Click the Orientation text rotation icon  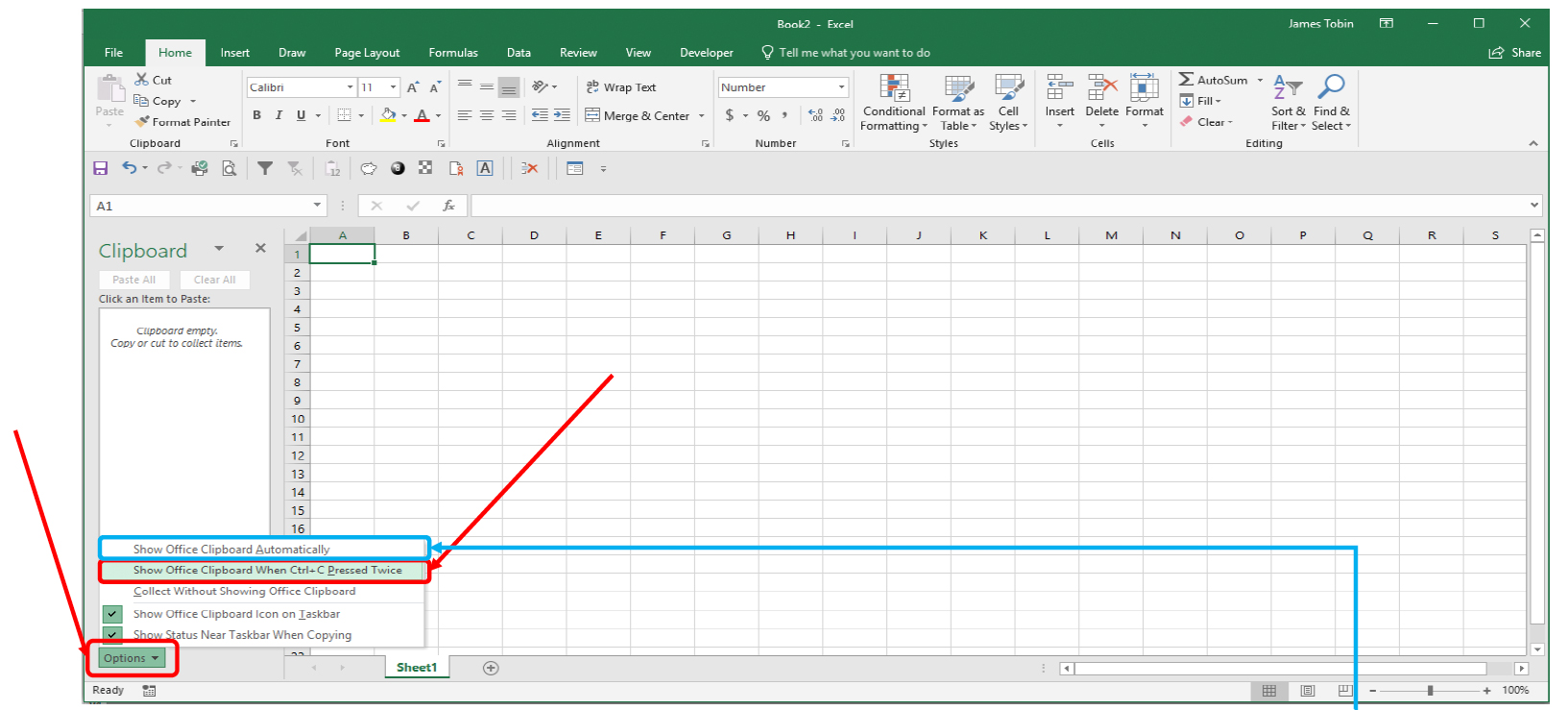pyautogui.click(x=540, y=87)
